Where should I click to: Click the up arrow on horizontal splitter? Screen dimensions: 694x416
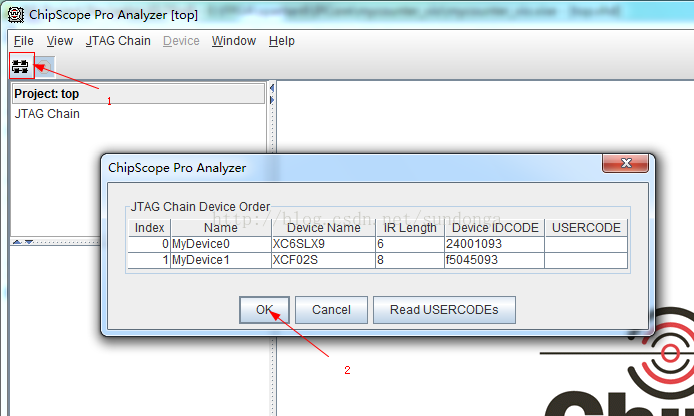(x=17, y=242)
